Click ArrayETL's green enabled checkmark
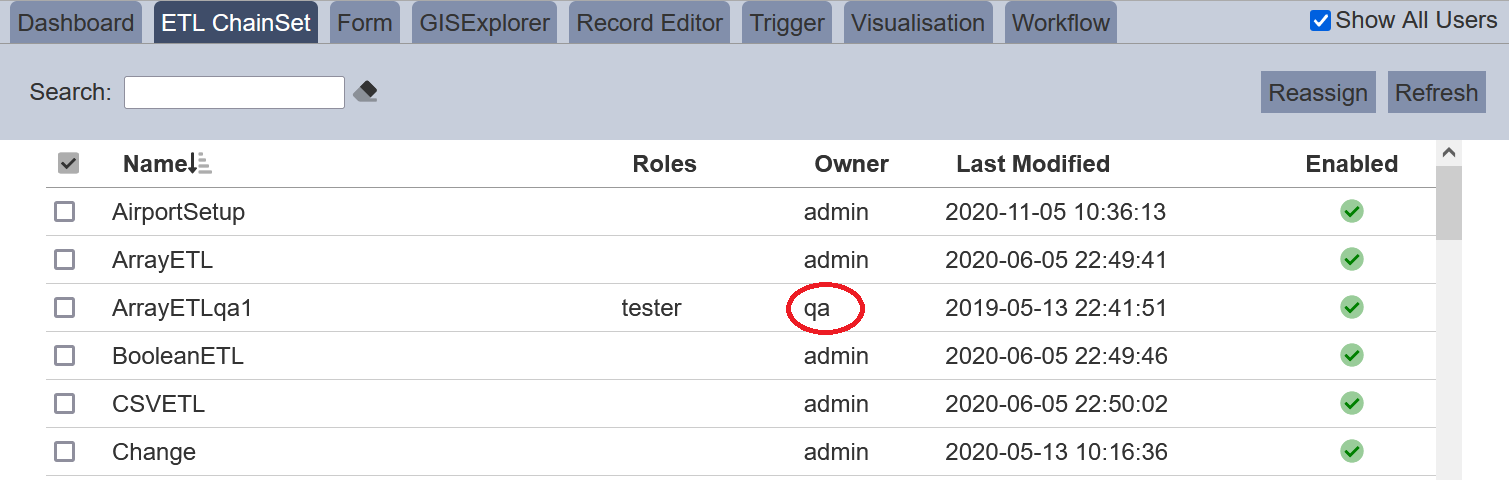Screen dimensions: 1509x480 click(x=1352, y=259)
